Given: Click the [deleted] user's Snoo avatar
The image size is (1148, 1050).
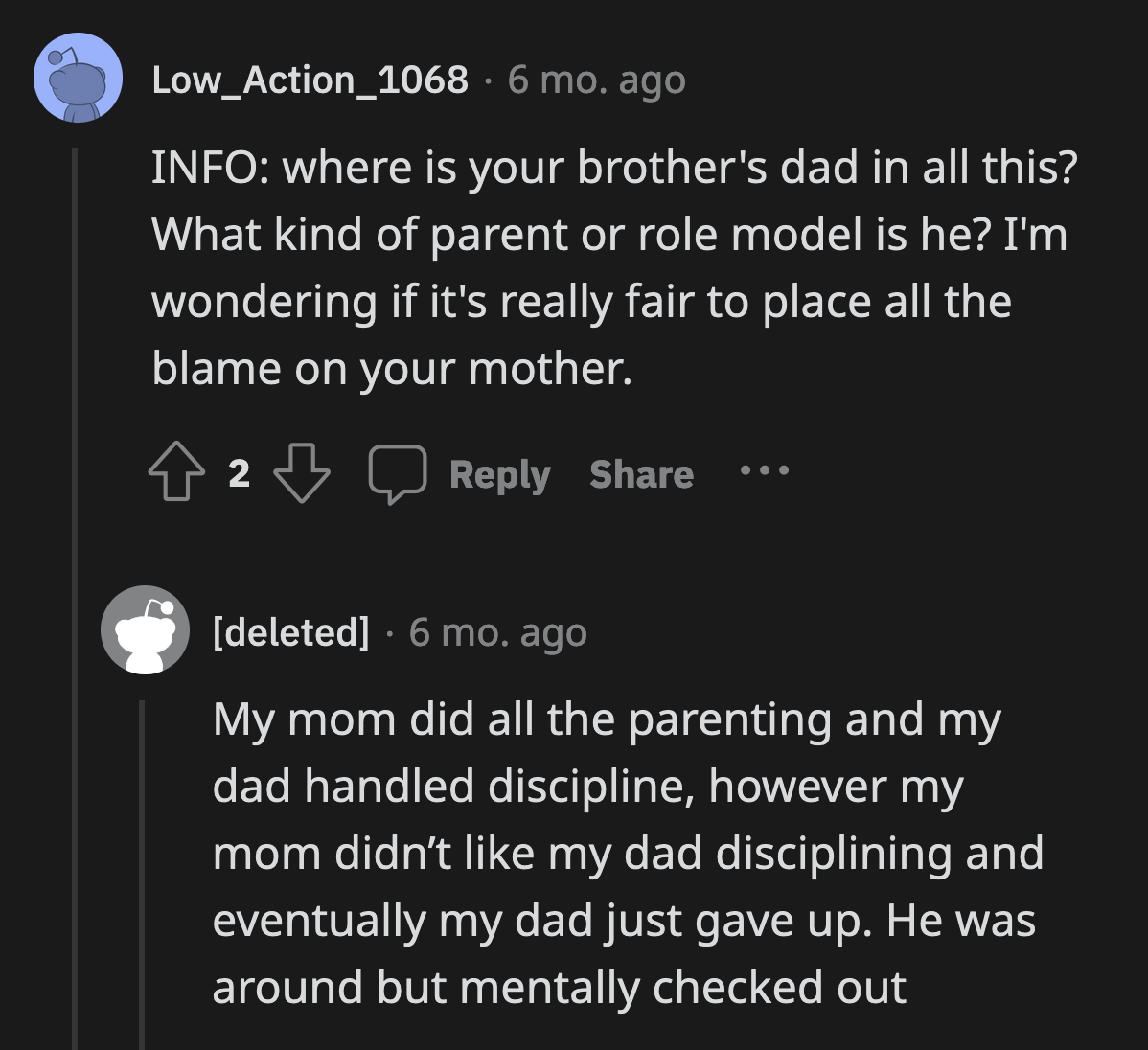Looking at the screenshot, I should (x=145, y=630).
